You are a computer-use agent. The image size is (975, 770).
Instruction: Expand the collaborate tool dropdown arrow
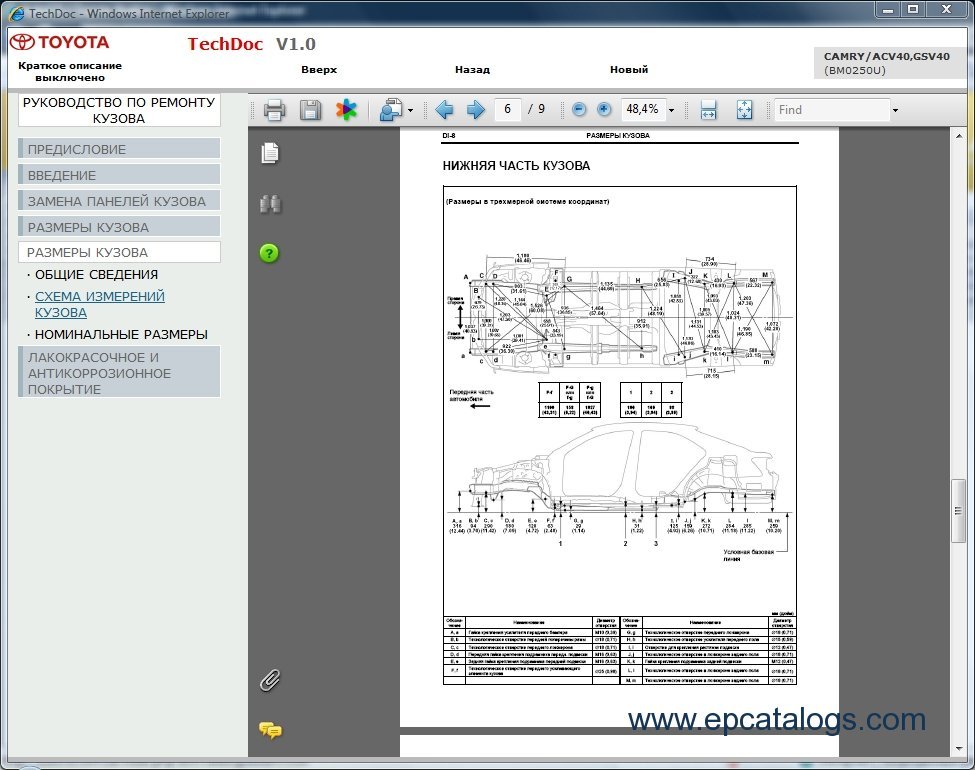(410, 111)
